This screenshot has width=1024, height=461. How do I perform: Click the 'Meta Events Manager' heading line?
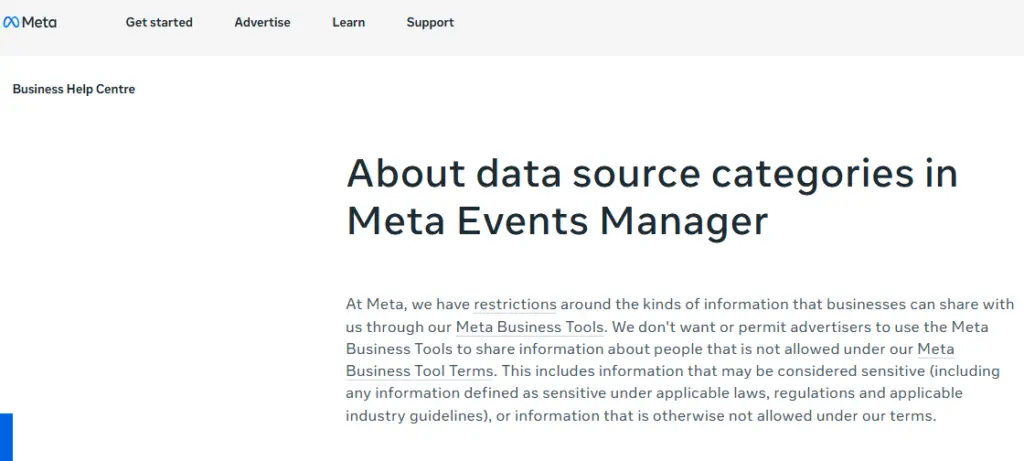click(557, 221)
